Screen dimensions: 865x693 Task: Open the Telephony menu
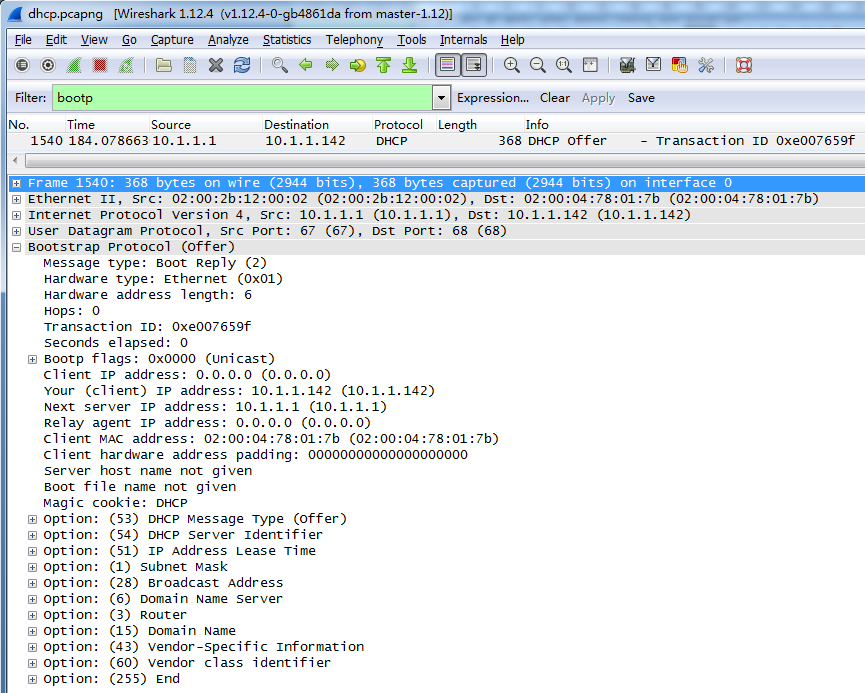tap(354, 40)
